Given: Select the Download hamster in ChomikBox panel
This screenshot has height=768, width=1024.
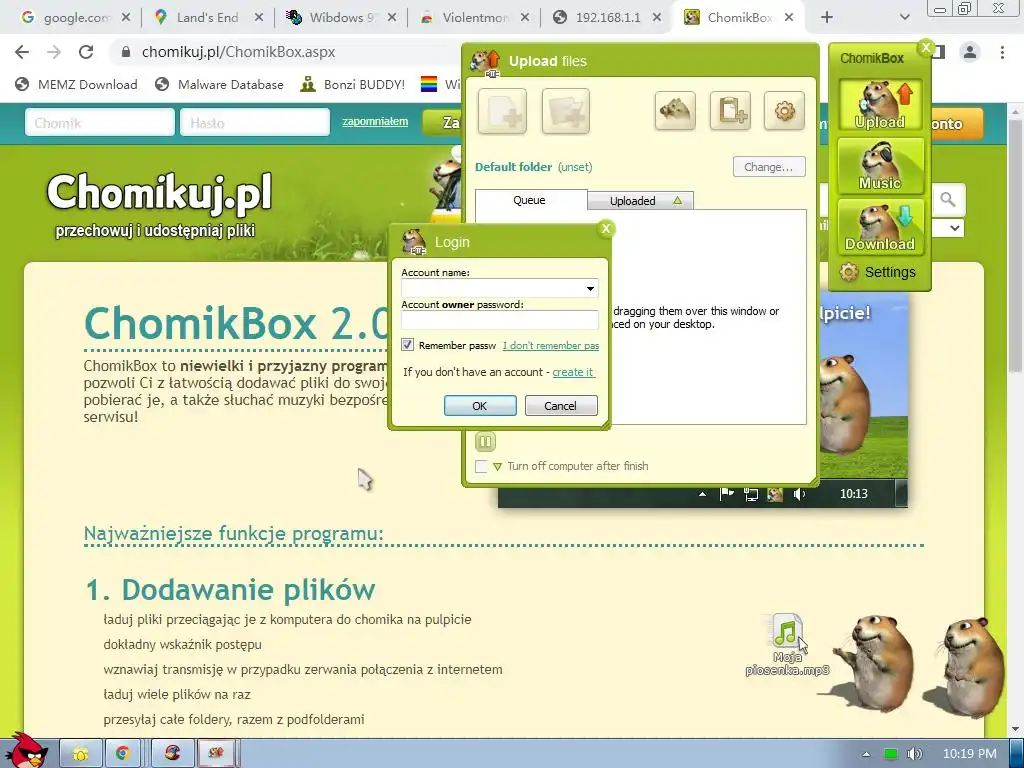Looking at the screenshot, I should (x=880, y=227).
